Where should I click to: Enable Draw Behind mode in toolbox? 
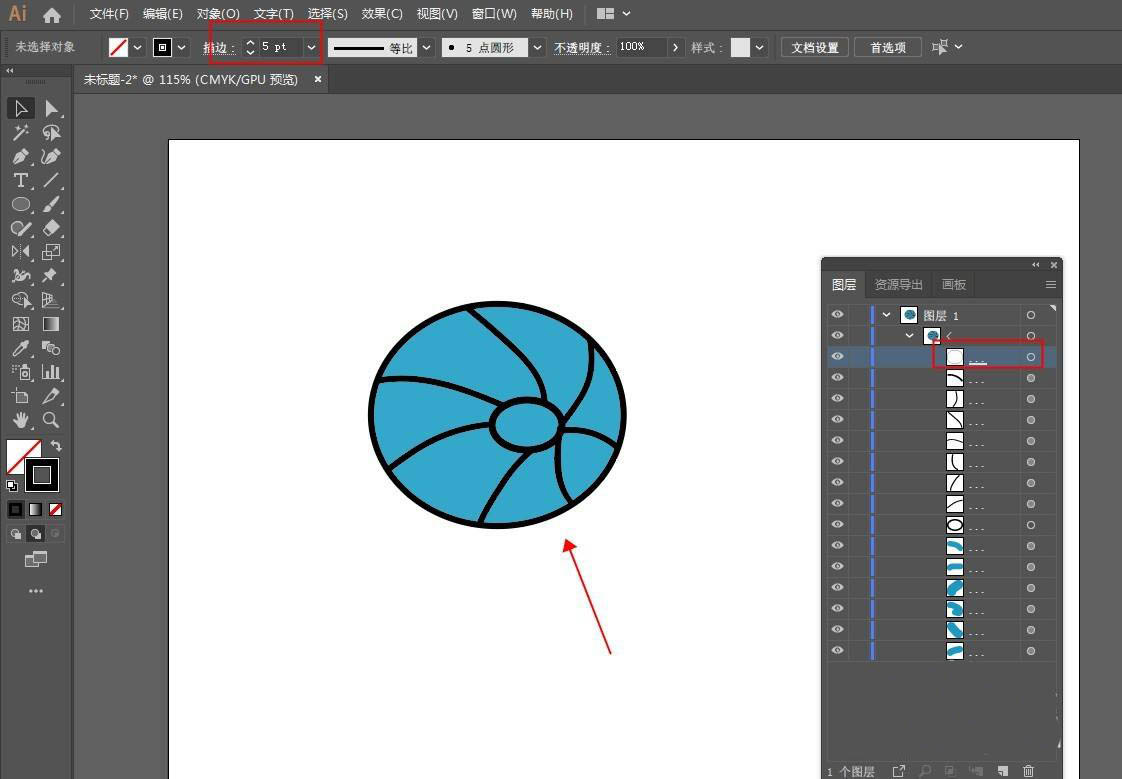point(35,534)
